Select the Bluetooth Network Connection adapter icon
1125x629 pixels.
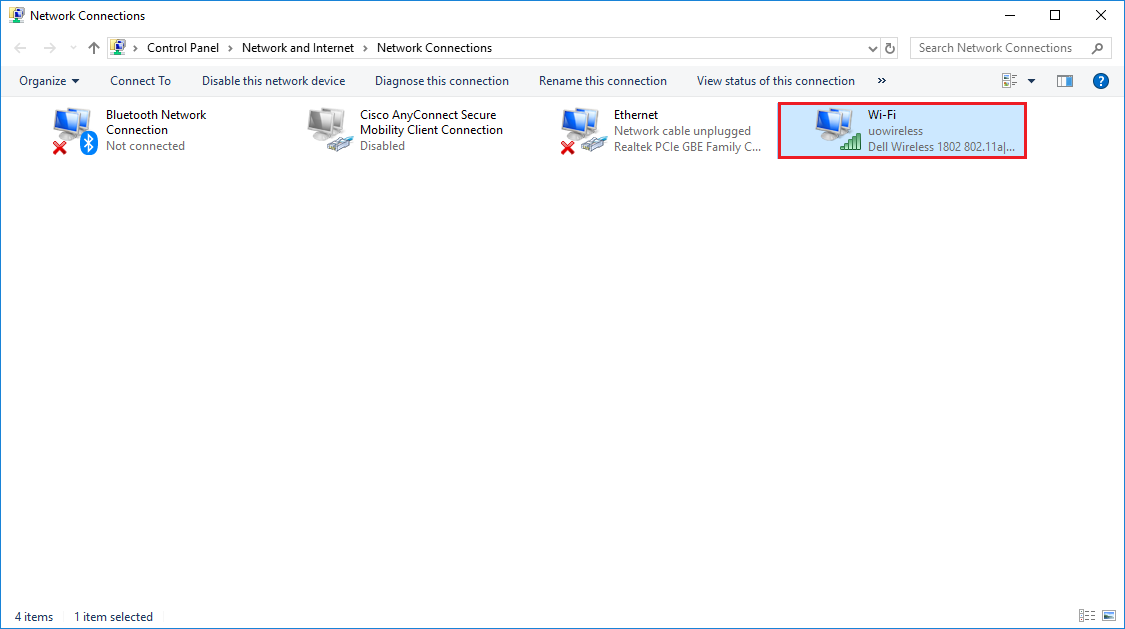75,131
